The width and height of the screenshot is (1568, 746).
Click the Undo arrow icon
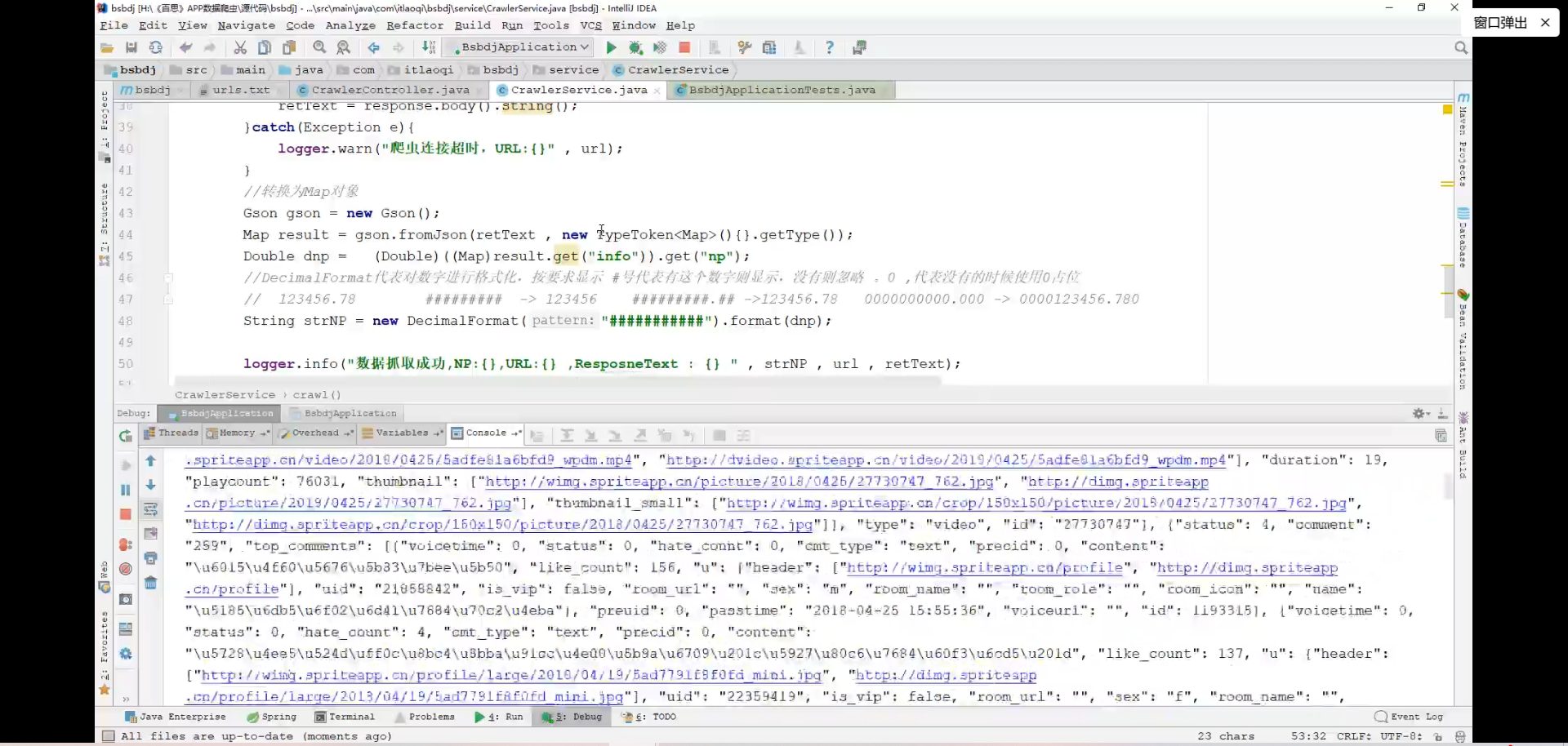pos(186,47)
